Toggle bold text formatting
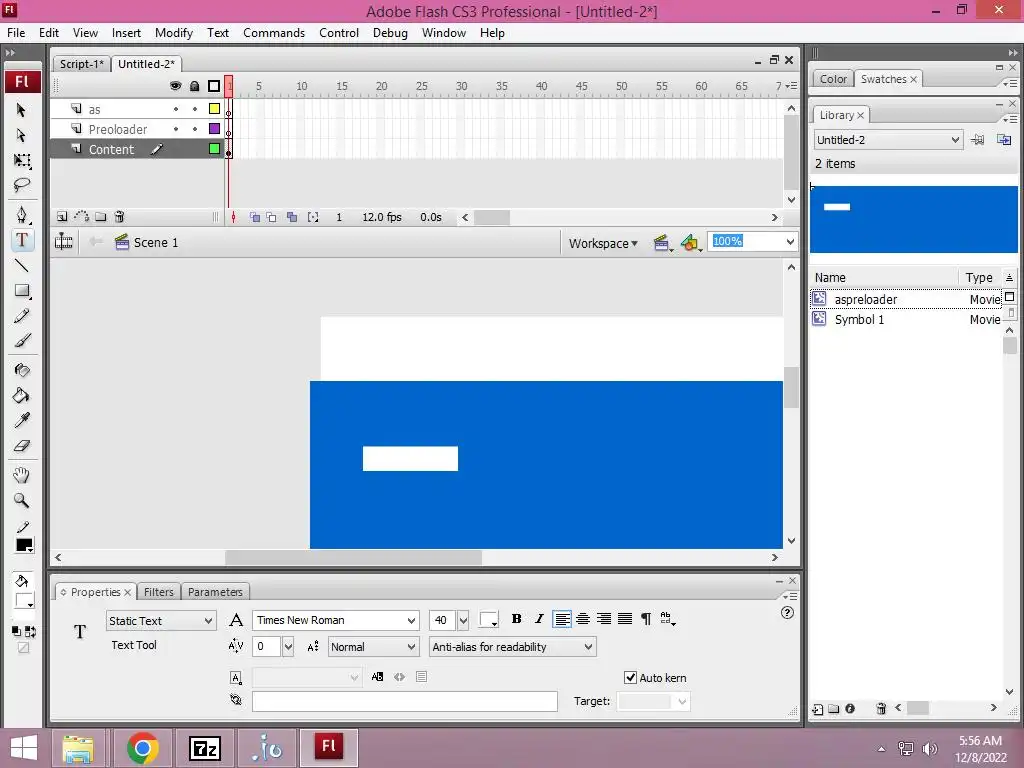Screen dimensions: 1024x768 (x=517, y=619)
